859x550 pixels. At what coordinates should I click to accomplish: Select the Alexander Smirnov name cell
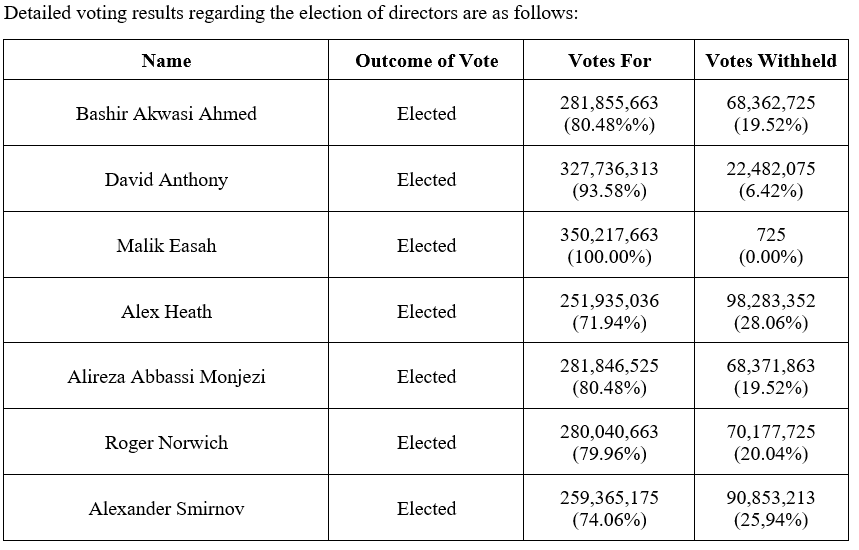(x=166, y=509)
